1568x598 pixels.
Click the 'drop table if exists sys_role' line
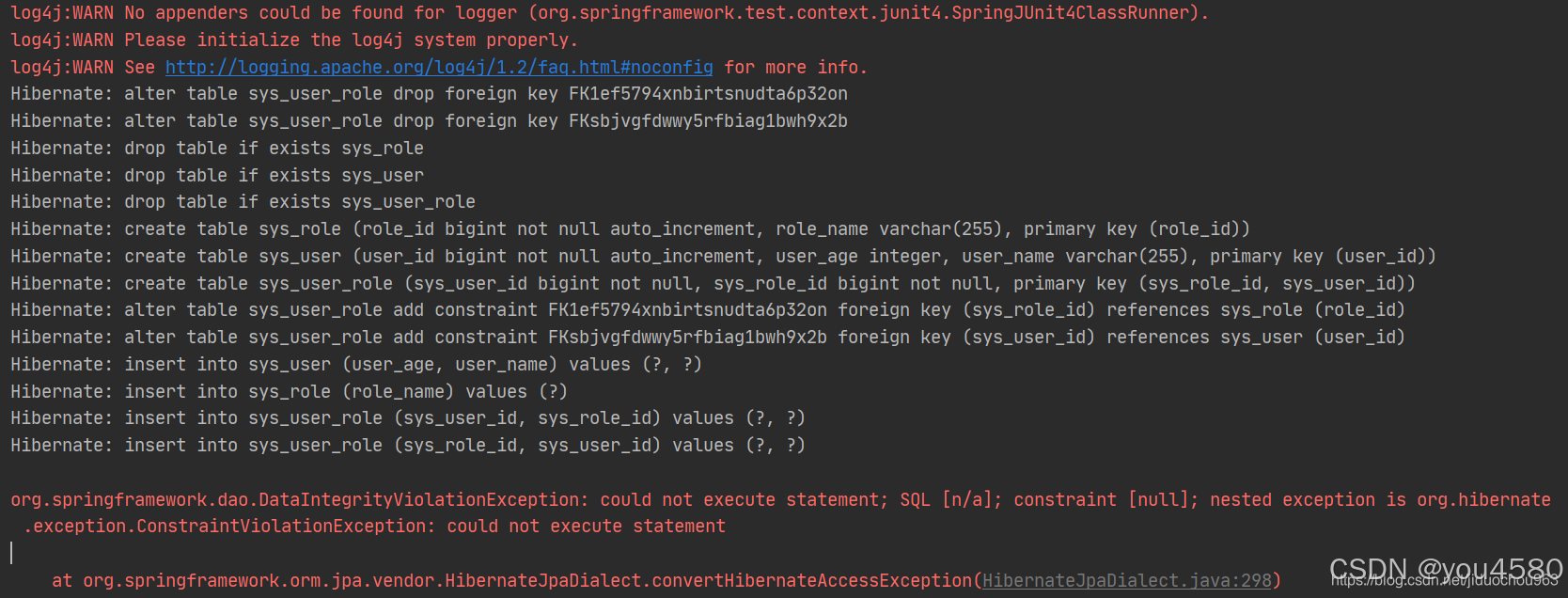pyautogui.click(x=217, y=149)
